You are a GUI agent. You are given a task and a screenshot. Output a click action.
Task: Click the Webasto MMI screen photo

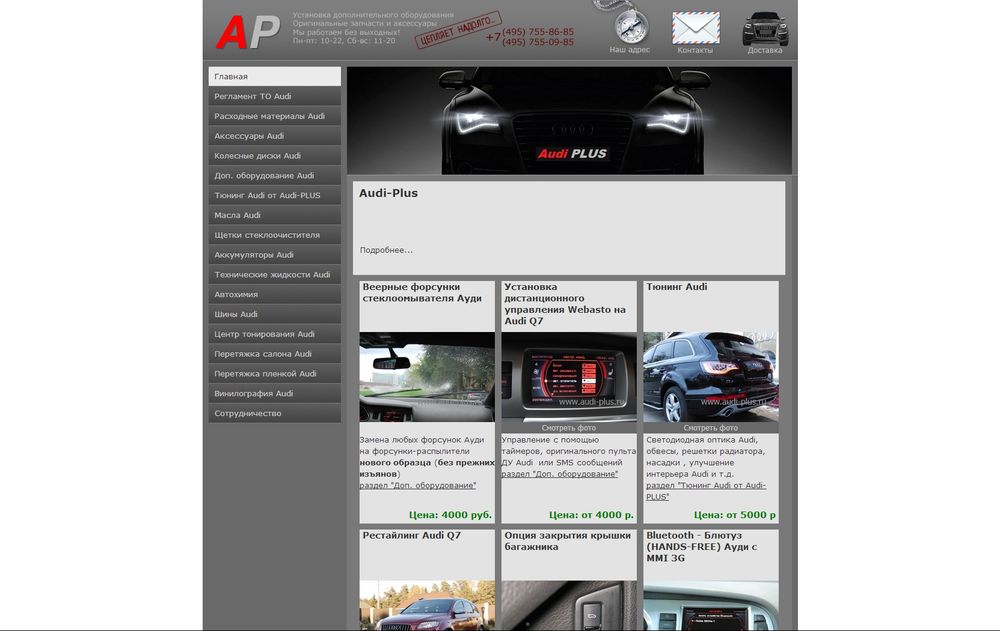click(x=569, y=377)
